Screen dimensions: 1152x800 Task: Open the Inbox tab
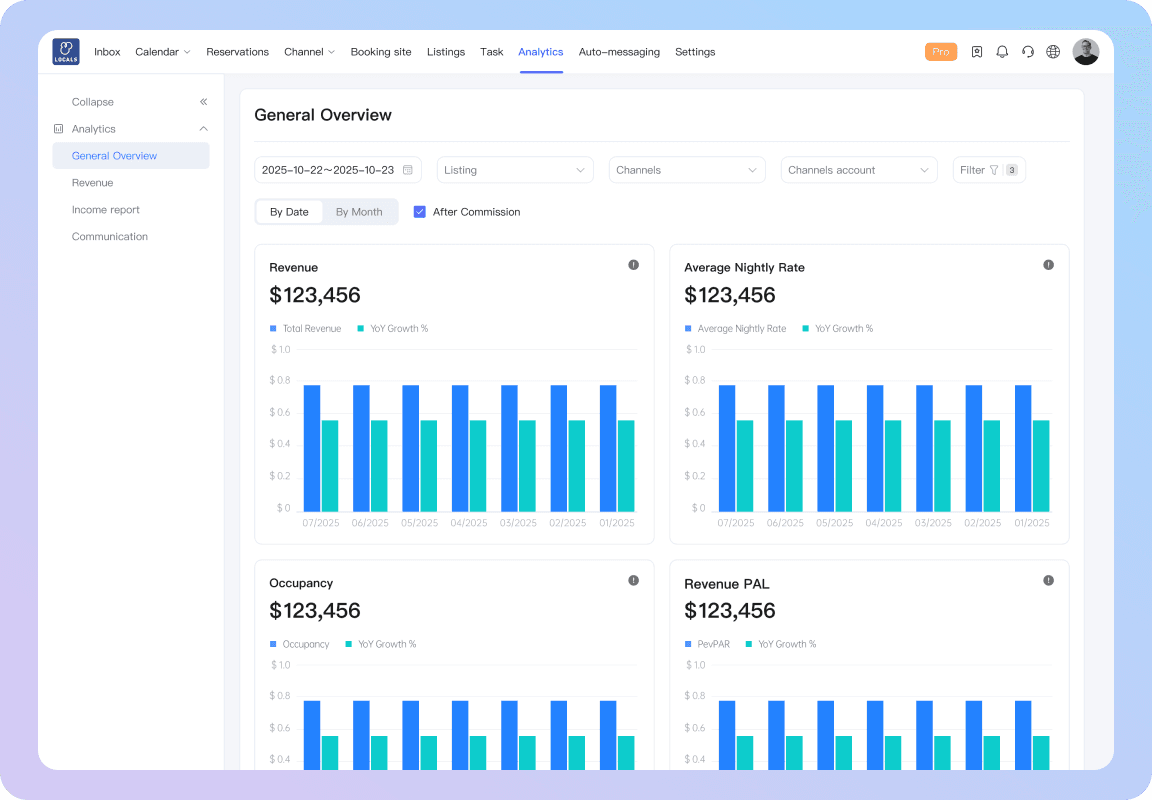click(107, 51)
